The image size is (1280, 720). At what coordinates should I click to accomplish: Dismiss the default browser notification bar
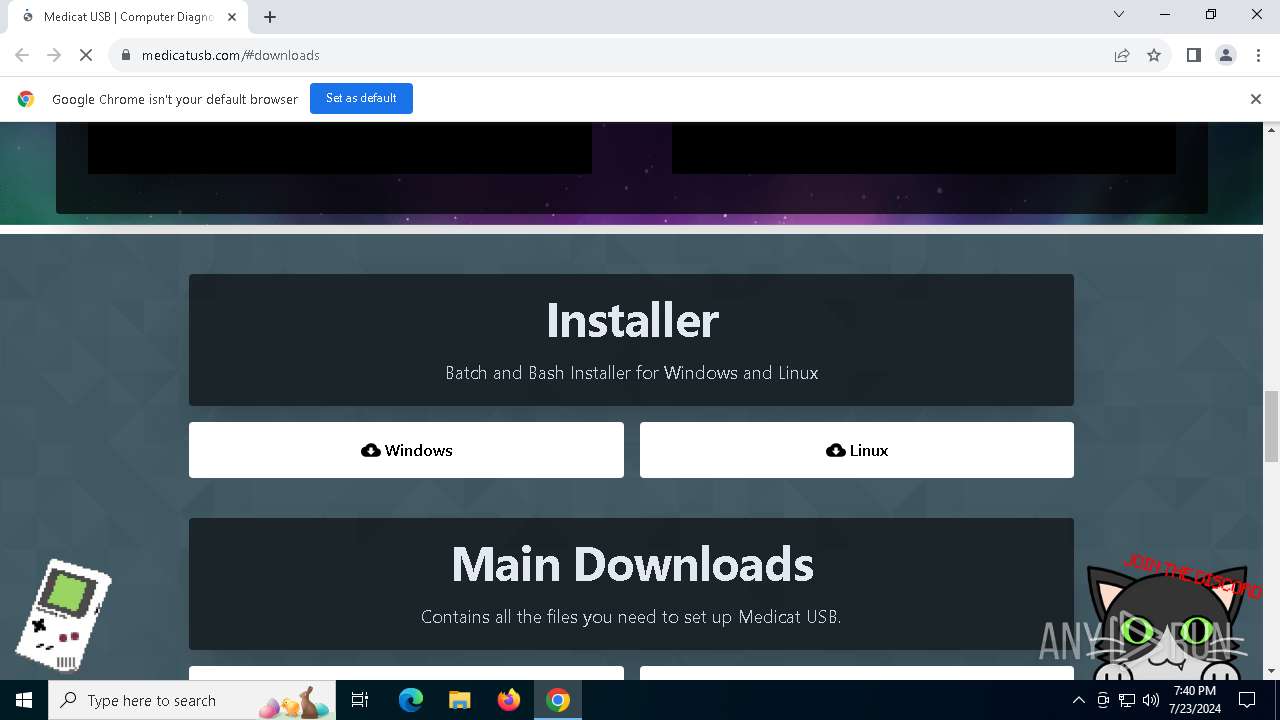(1255, 99)
